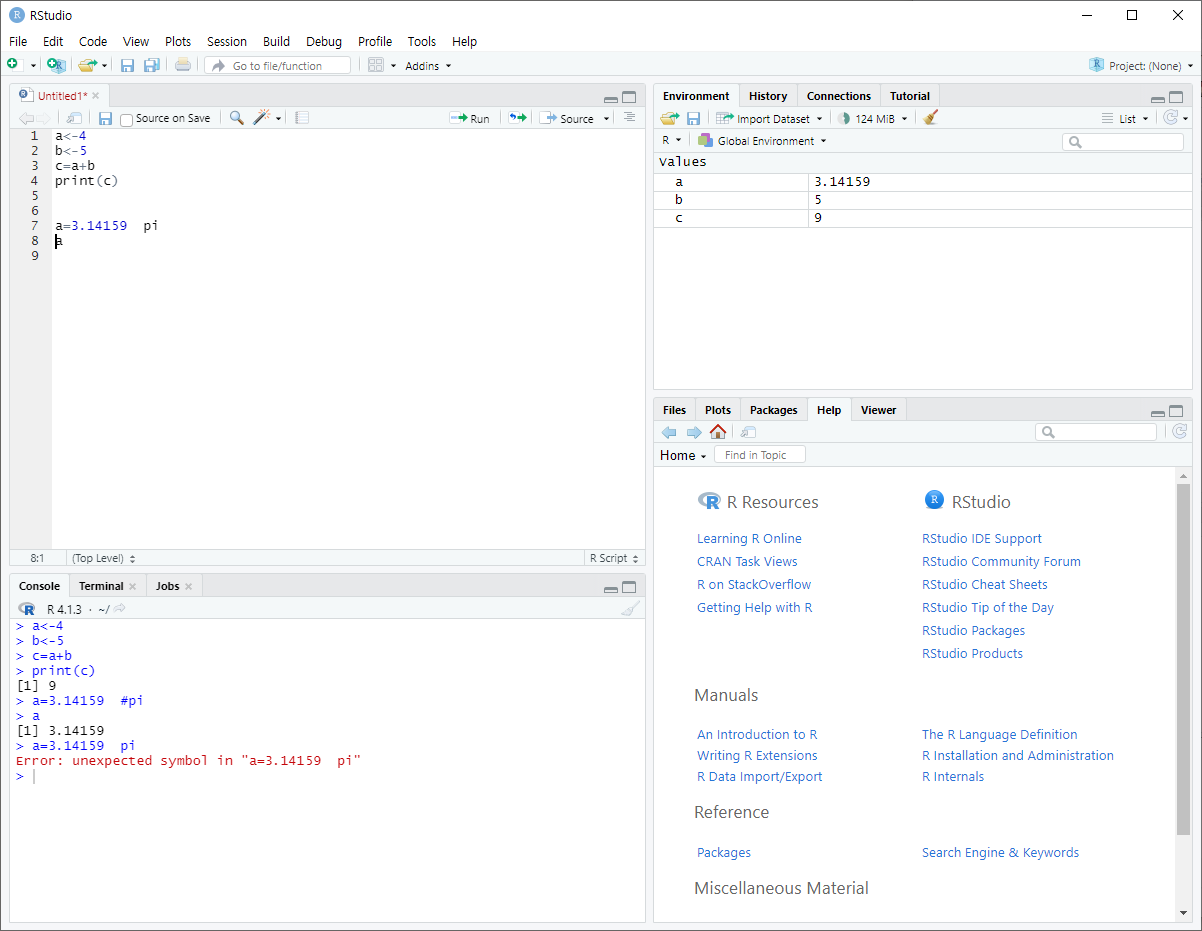
Task: Save Untitled1 via editor toolbar disk icon
Action: click(105, 118)
